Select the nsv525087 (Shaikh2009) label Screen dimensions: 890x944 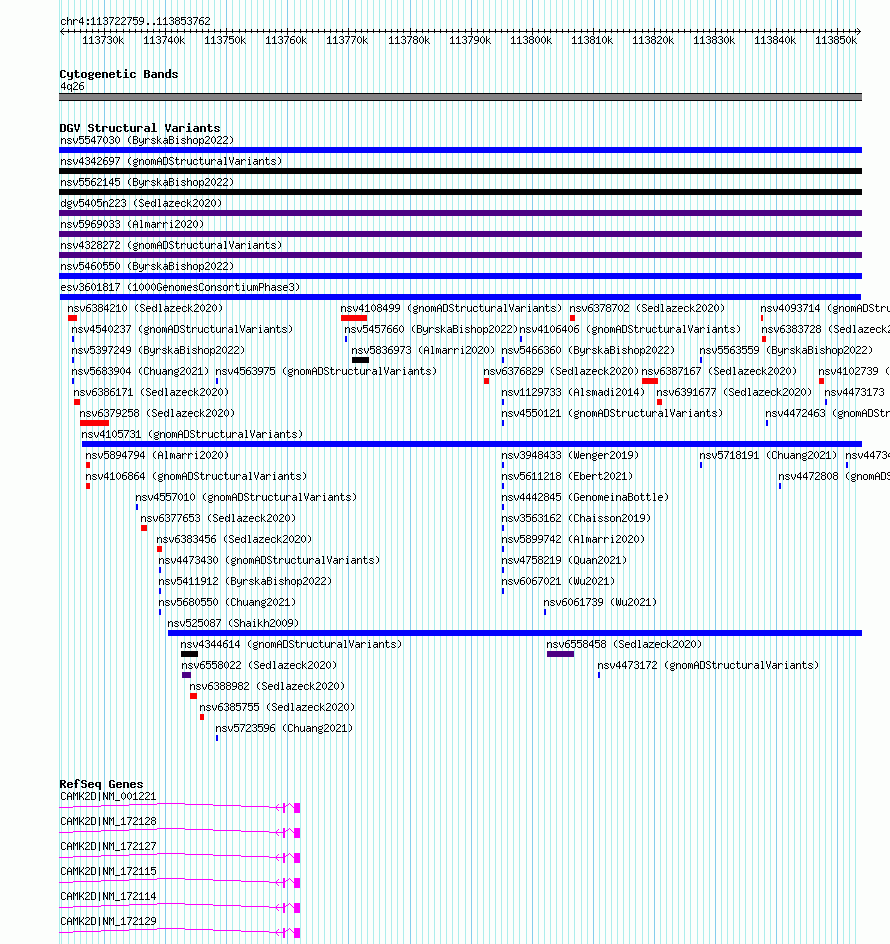coord(233,624)
